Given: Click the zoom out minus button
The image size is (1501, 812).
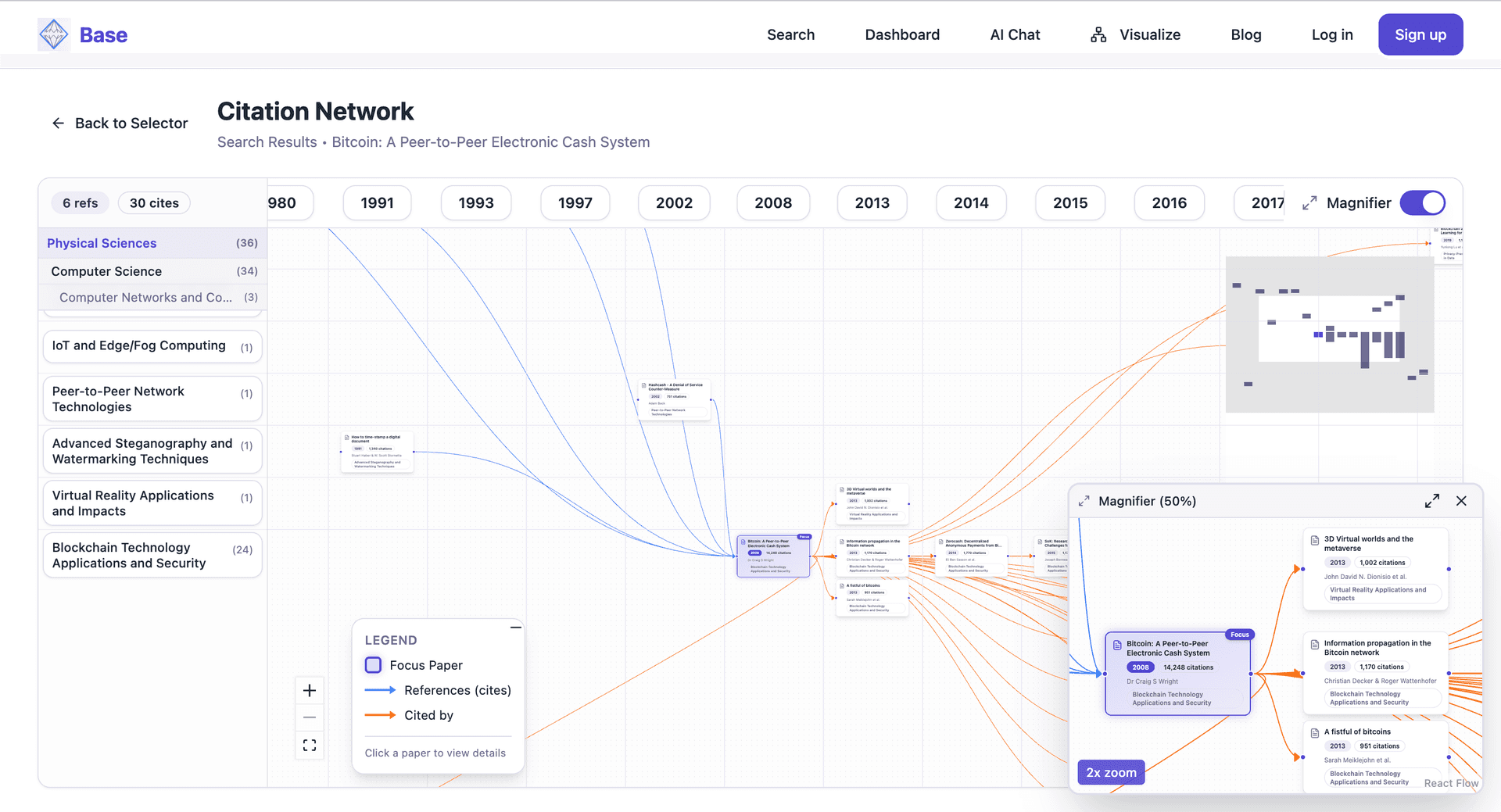Looking at the screenshot, I should point(310,717).
